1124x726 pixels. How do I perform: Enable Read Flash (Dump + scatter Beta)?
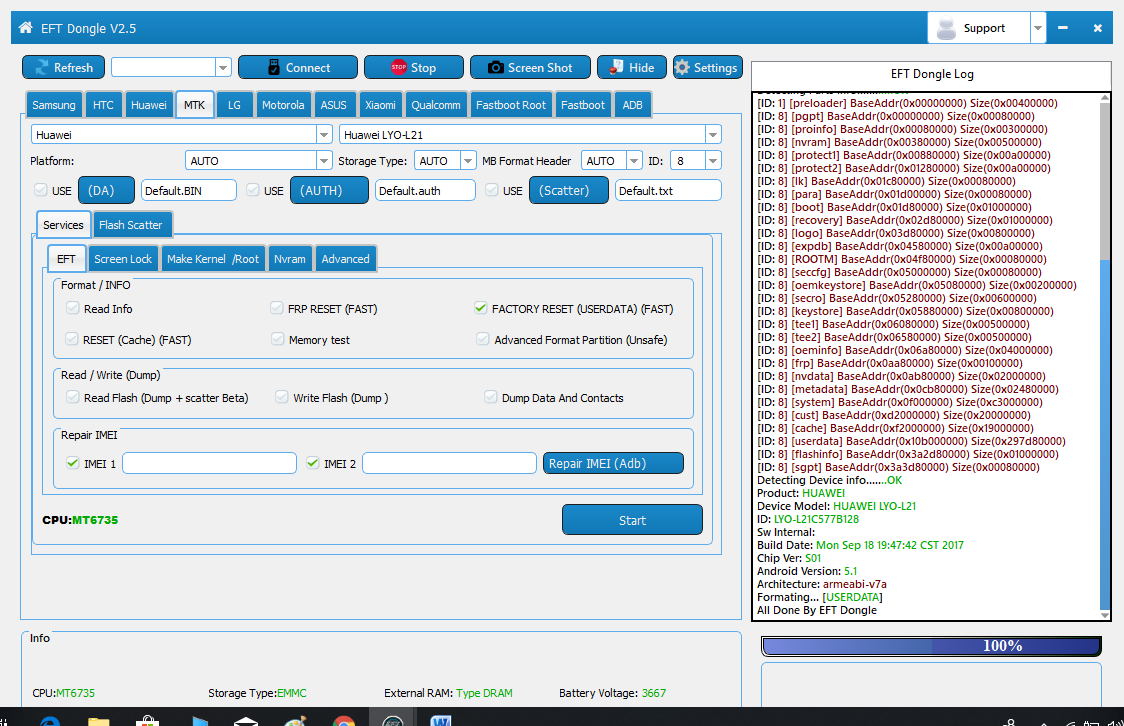click(x=72, y=397)
